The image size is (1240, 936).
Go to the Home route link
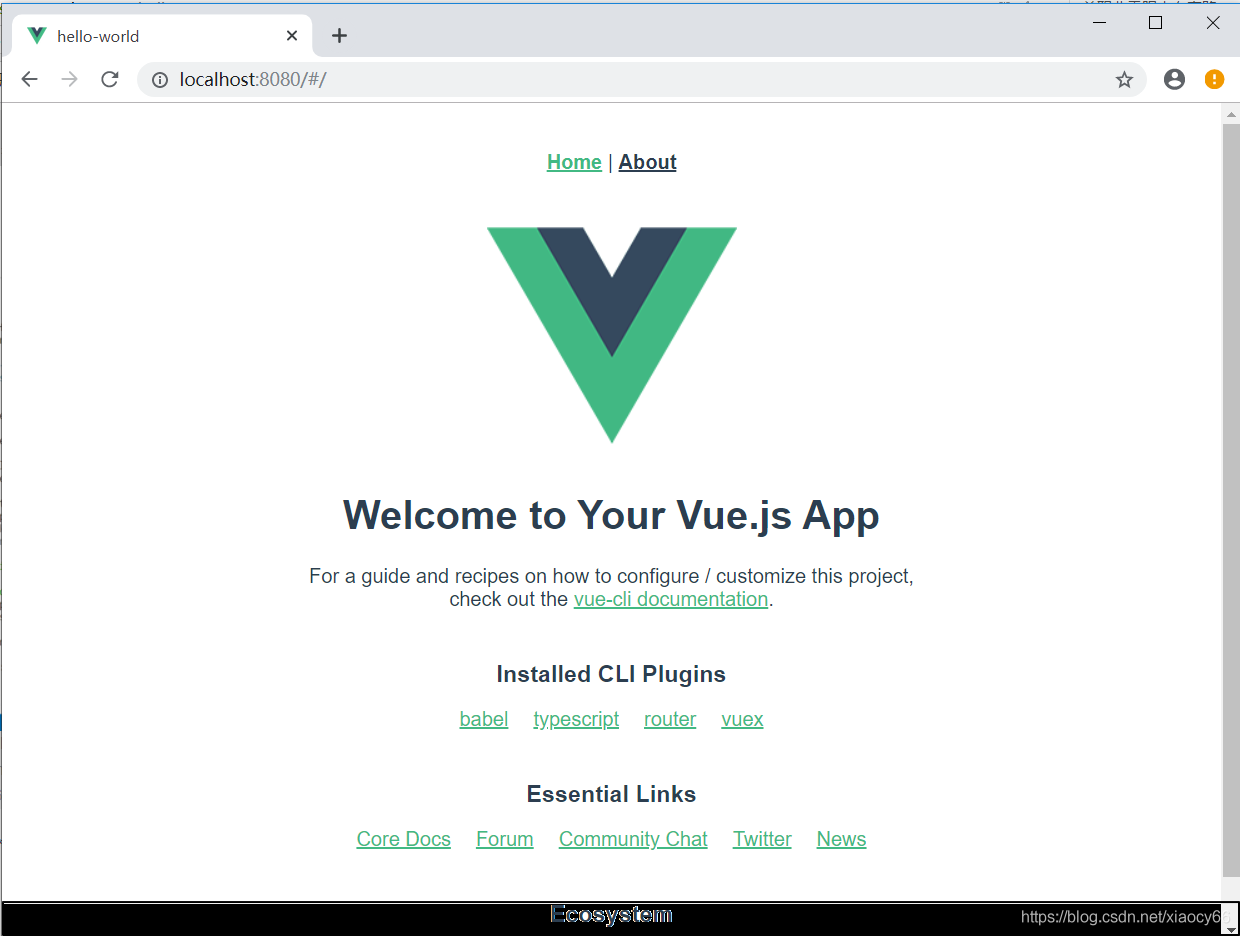pyautogui.click(x=574, y=162)
